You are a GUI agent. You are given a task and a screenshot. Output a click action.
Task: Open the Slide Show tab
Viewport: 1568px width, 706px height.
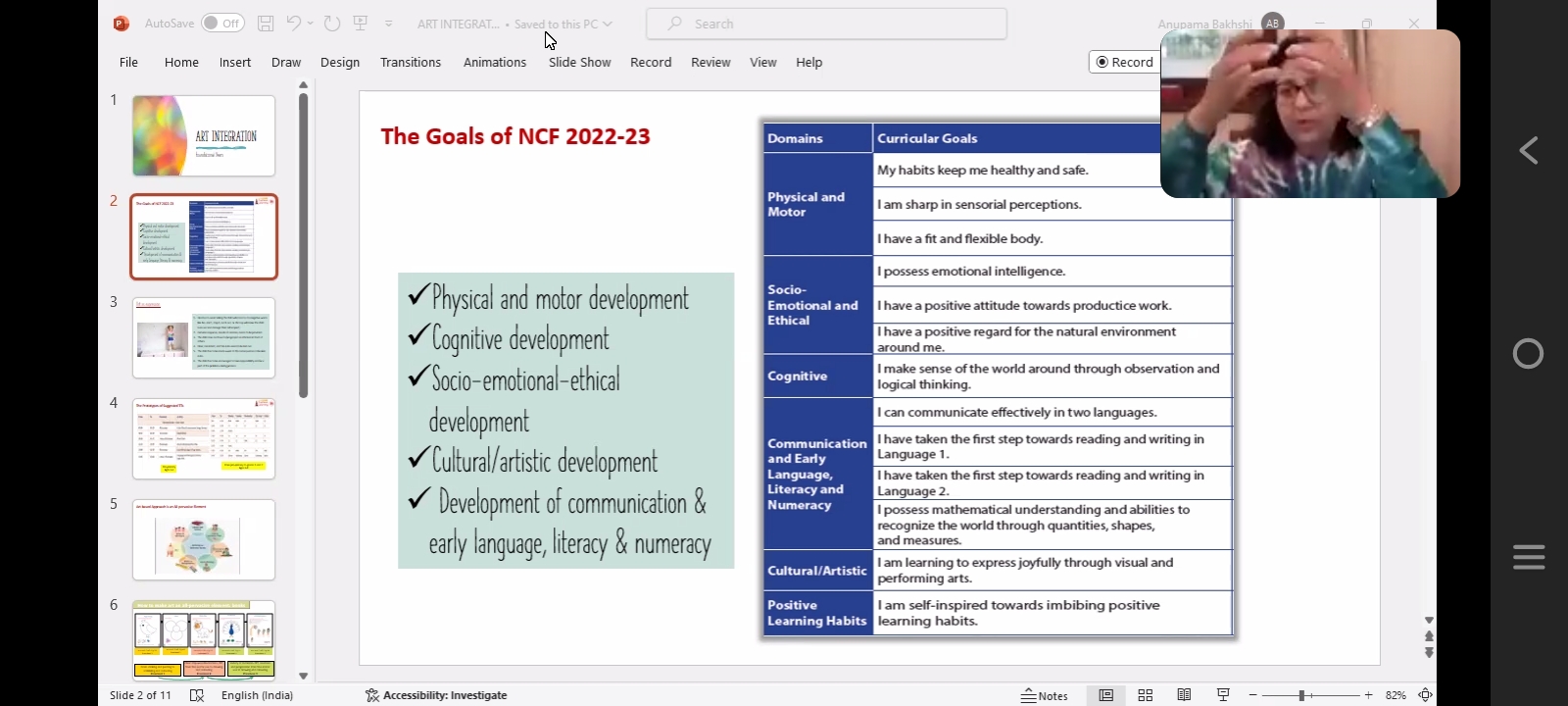[580, 62]
